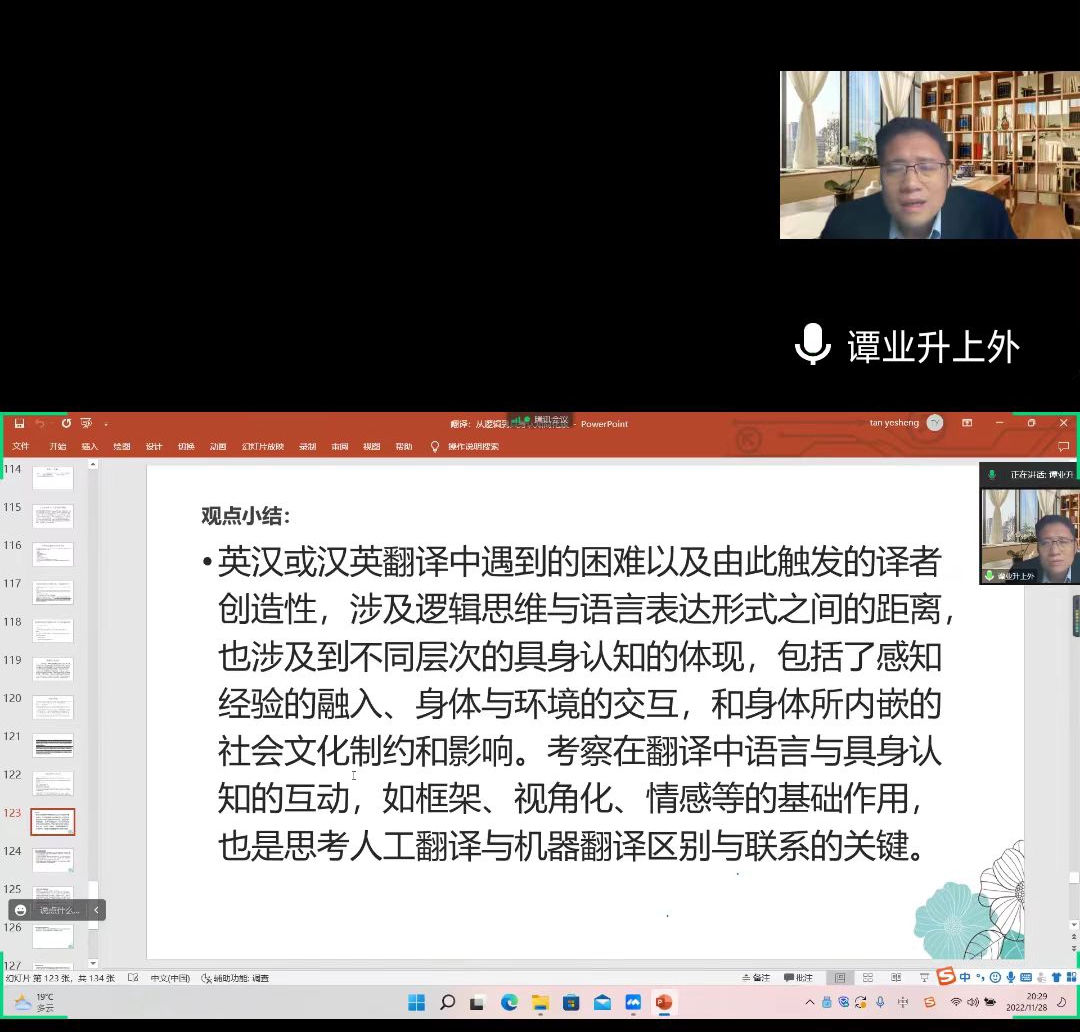Click the 辅助功能 accessibility check button

coord(235,978)
